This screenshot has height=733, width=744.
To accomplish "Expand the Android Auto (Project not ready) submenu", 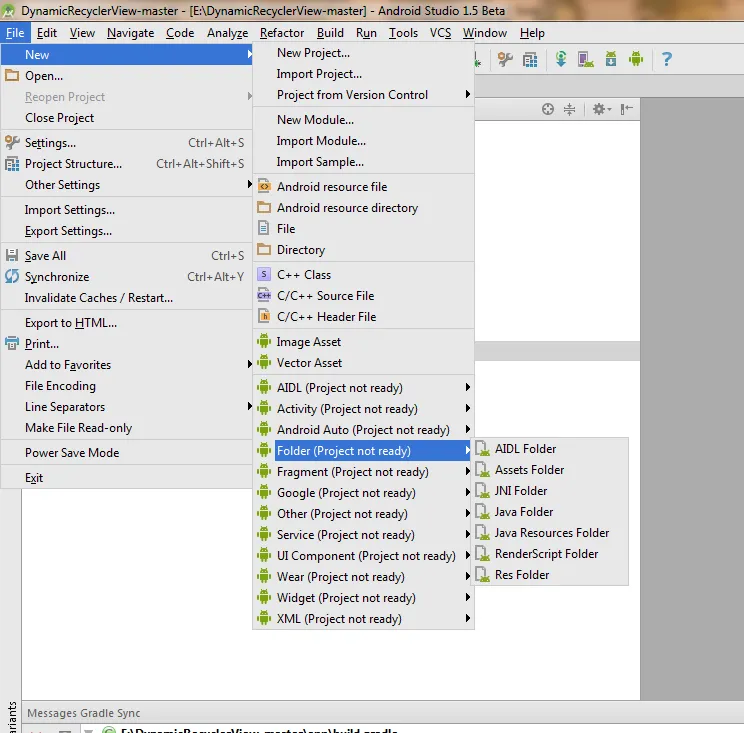I will [x=363, y=429].
